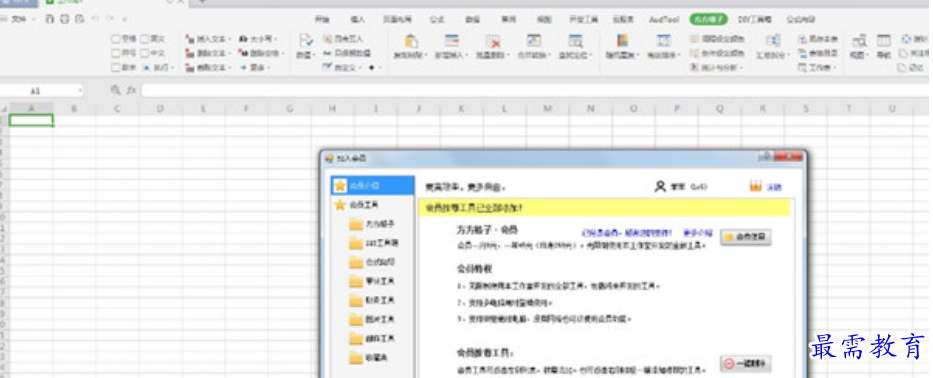The width and height of the screenshot is (933, 378).
Task: Select 会员介绍 in dialog sidebar
Action: [x=372, y=185]
